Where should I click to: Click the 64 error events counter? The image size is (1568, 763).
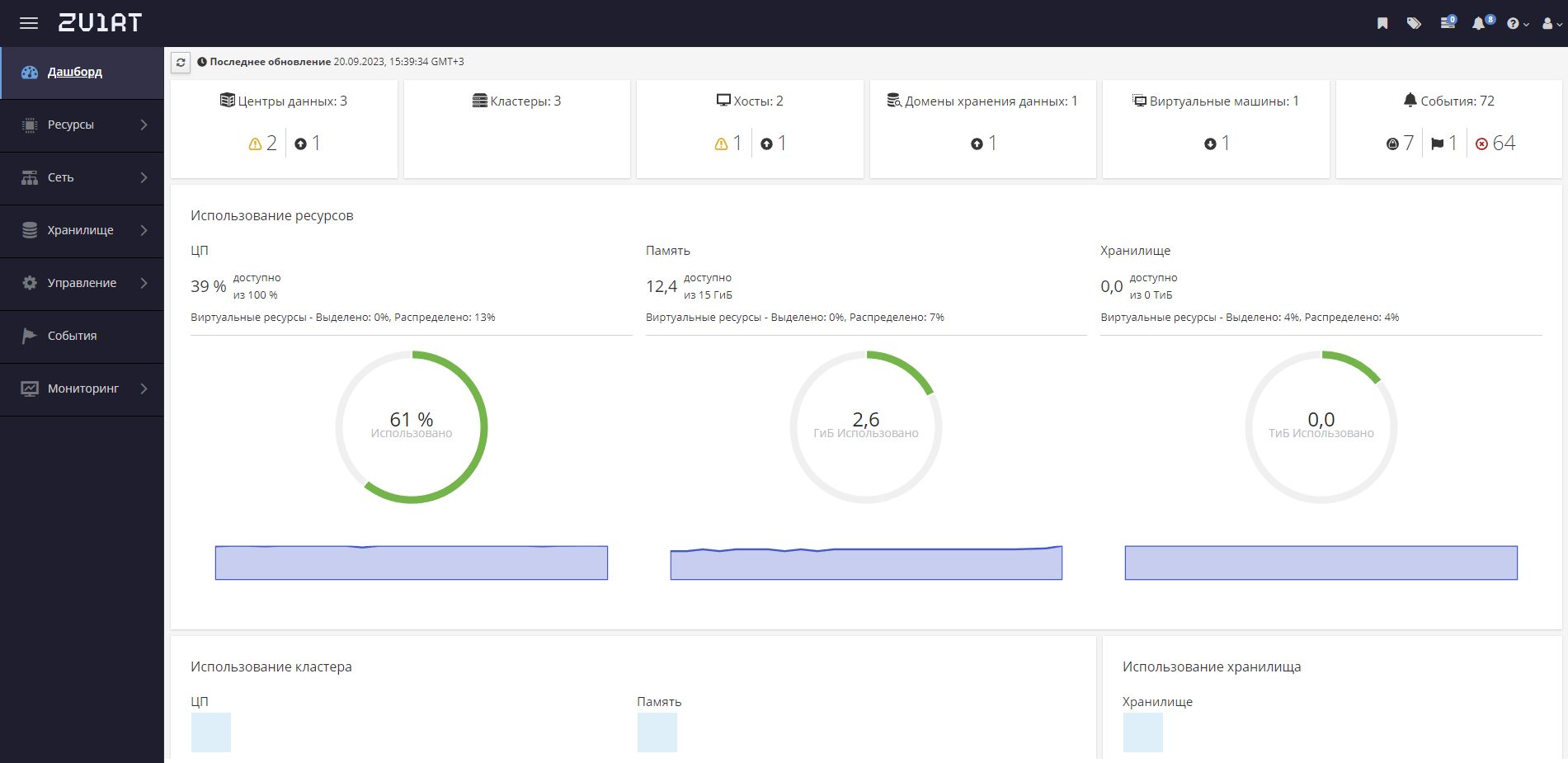click(x=1495, y=144)
